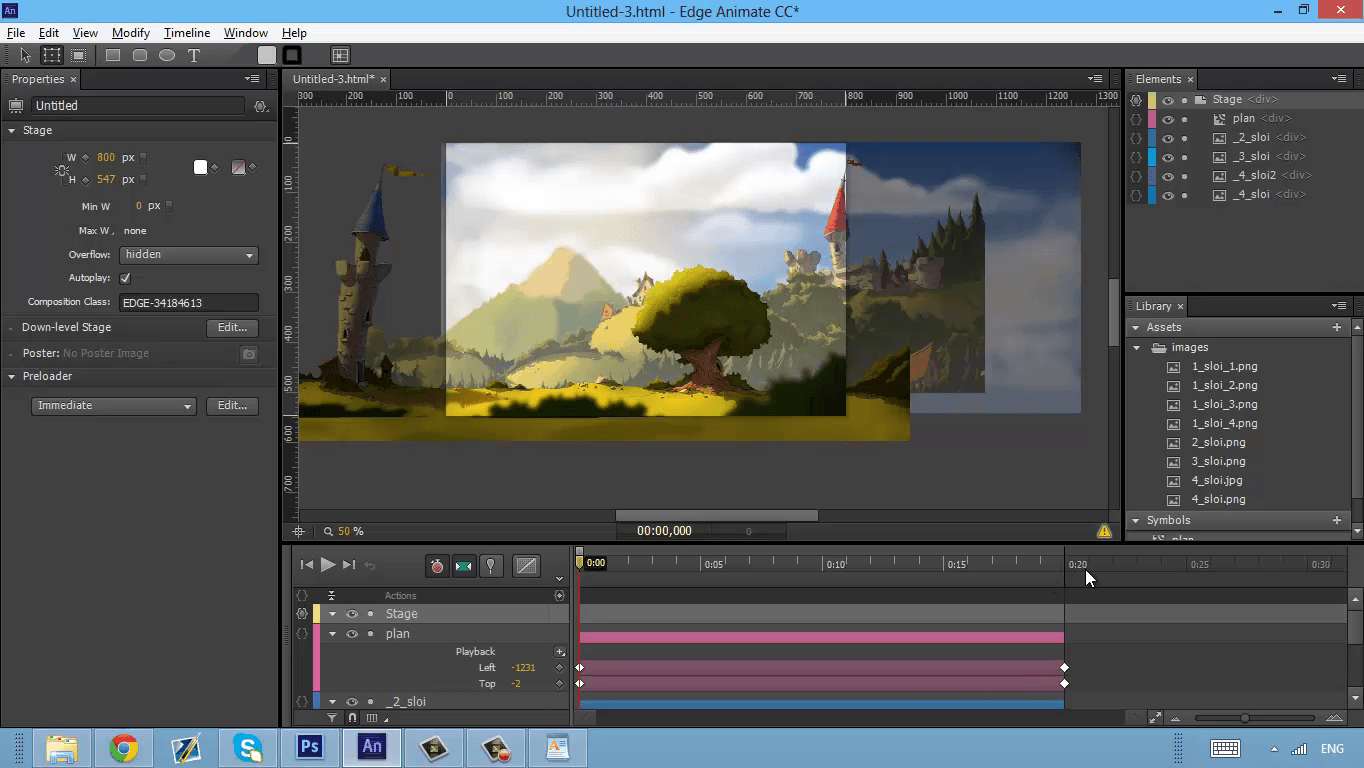The width and height of the screenshot is (1364, 768).
Task: Toggle plan layer visibility in timeline
Action: tap(351, 634)
